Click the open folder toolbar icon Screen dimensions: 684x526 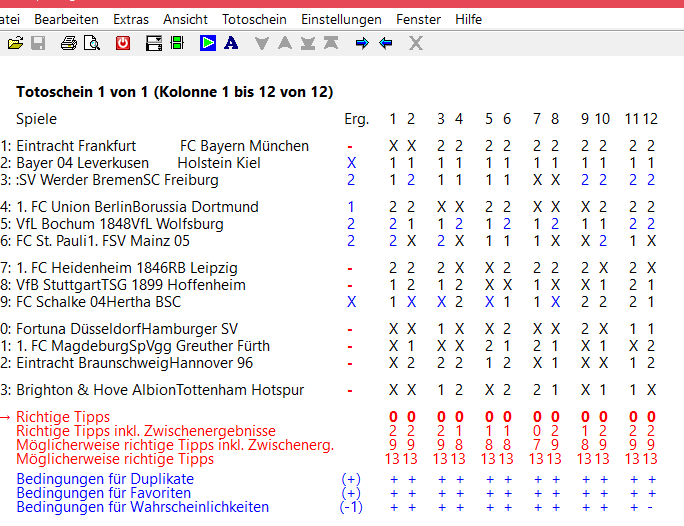[x=15, y=43]
